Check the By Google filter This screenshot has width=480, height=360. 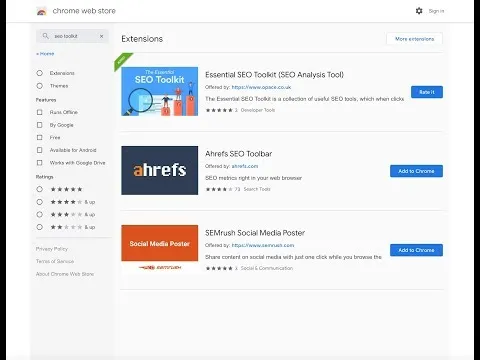(x=40, y=125)
